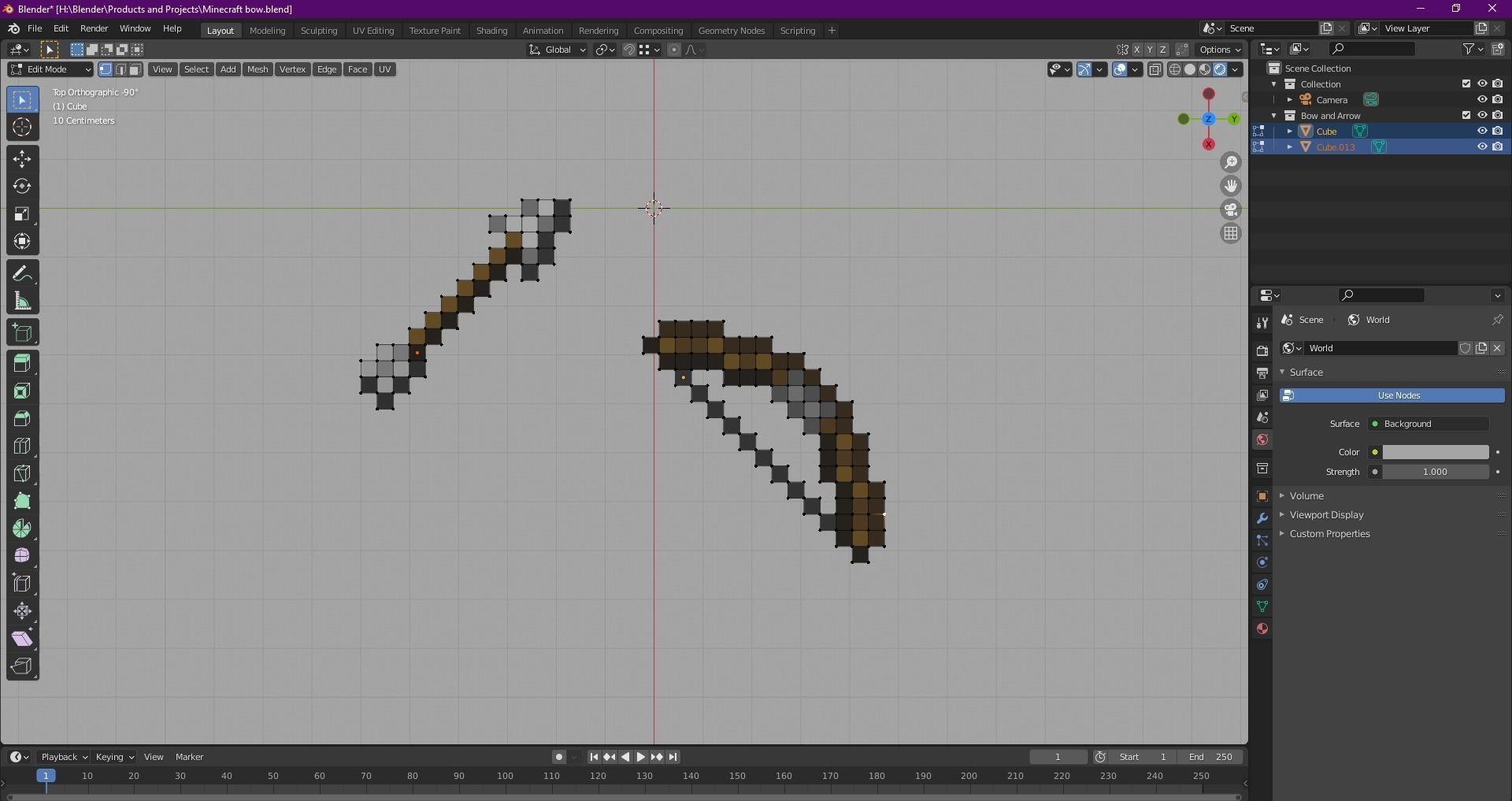Open the Options dropdown
This screenshot has height=801, width=1512.
click(1221, 50)
